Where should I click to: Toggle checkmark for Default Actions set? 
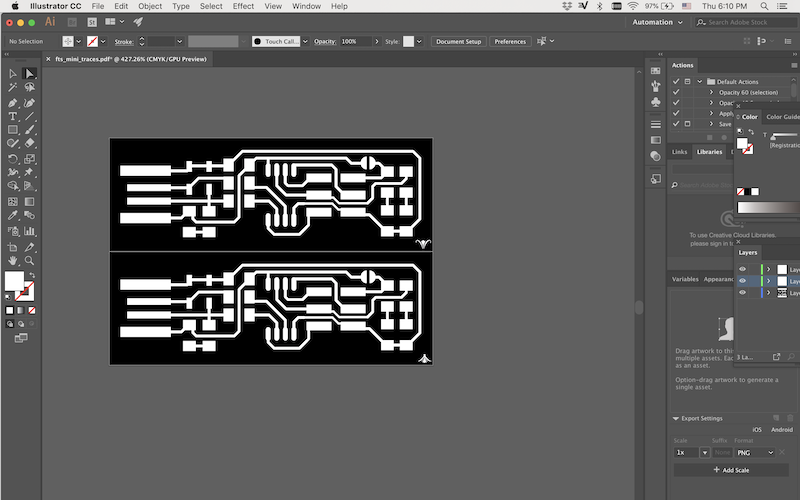[676, 82]
